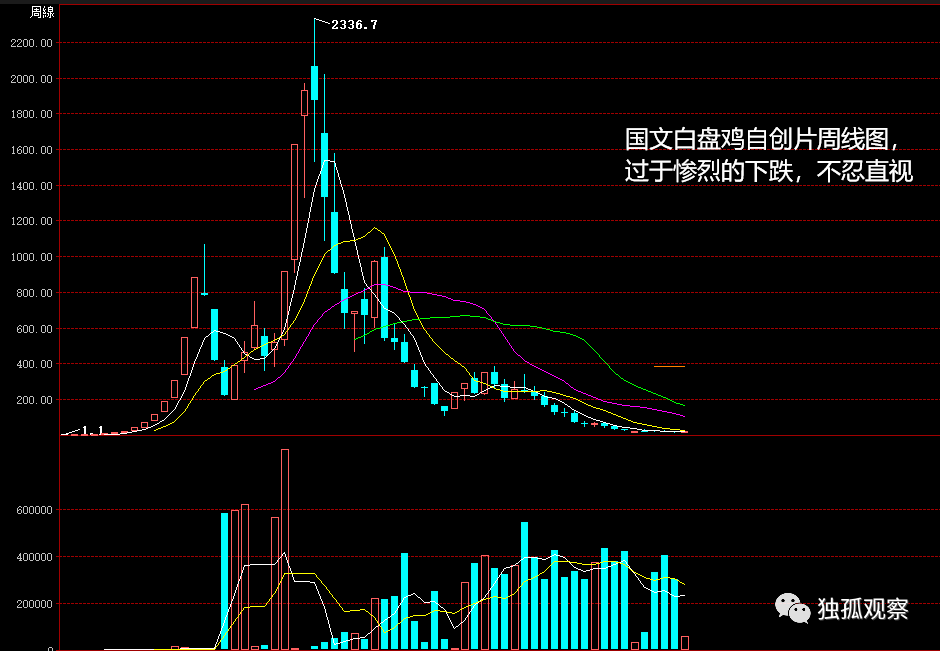
Task: Select the 200000 volume axis label
Action: coord(35,604)
